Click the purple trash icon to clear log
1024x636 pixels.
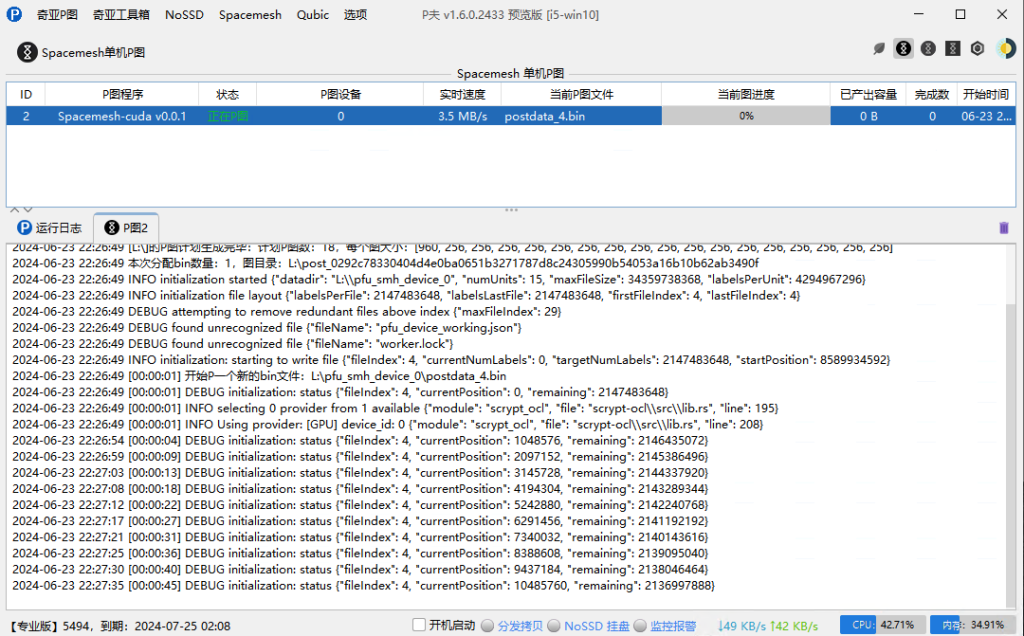tap(1004, 228)
